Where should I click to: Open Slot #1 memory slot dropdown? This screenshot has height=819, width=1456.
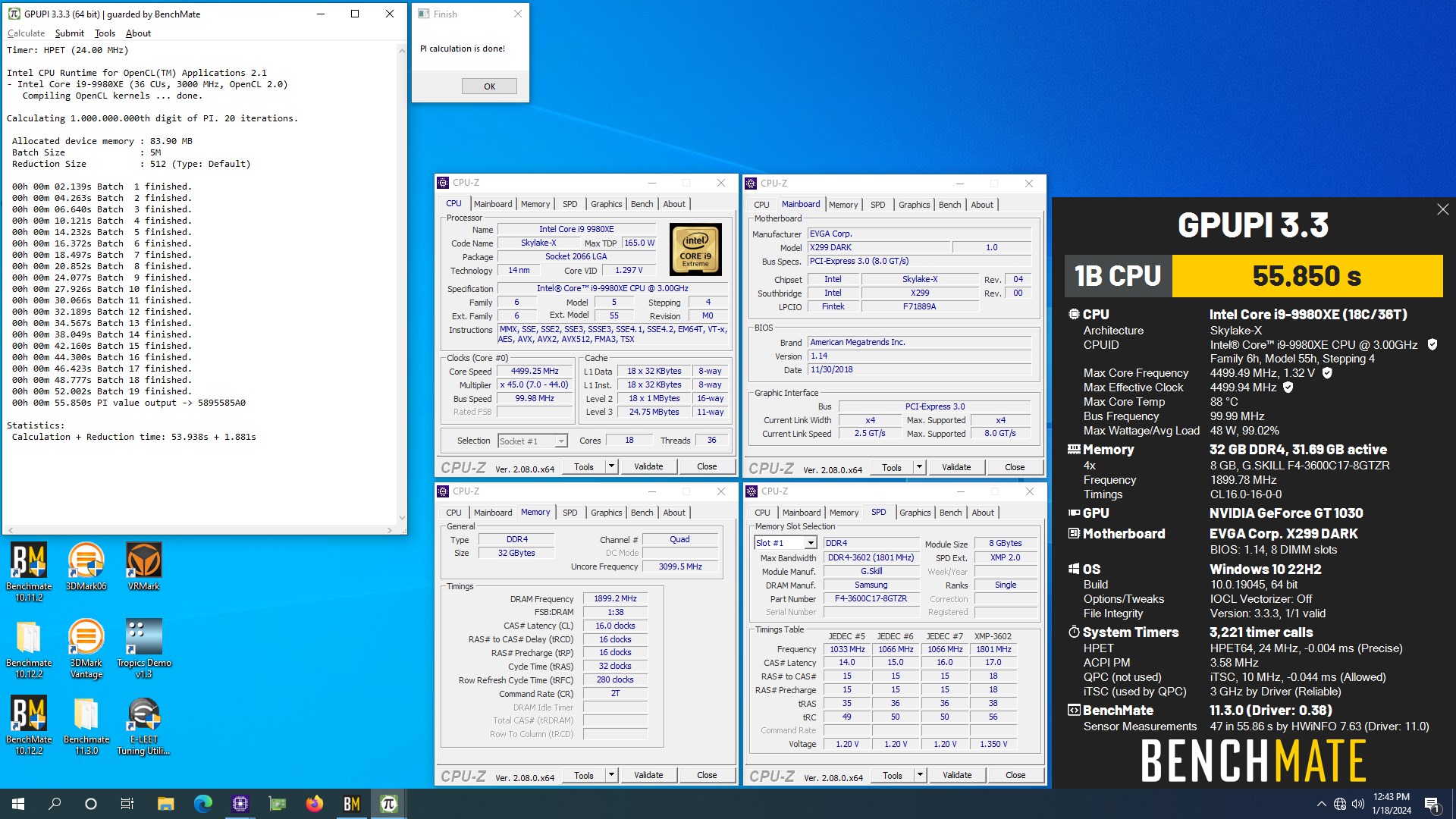[785, 543]
